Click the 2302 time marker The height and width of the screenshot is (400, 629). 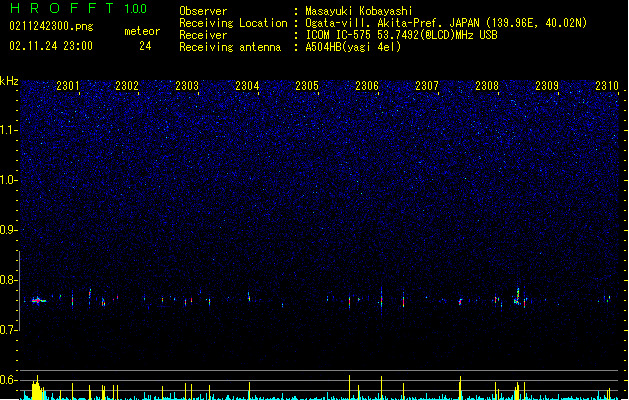tap(127, 86)
